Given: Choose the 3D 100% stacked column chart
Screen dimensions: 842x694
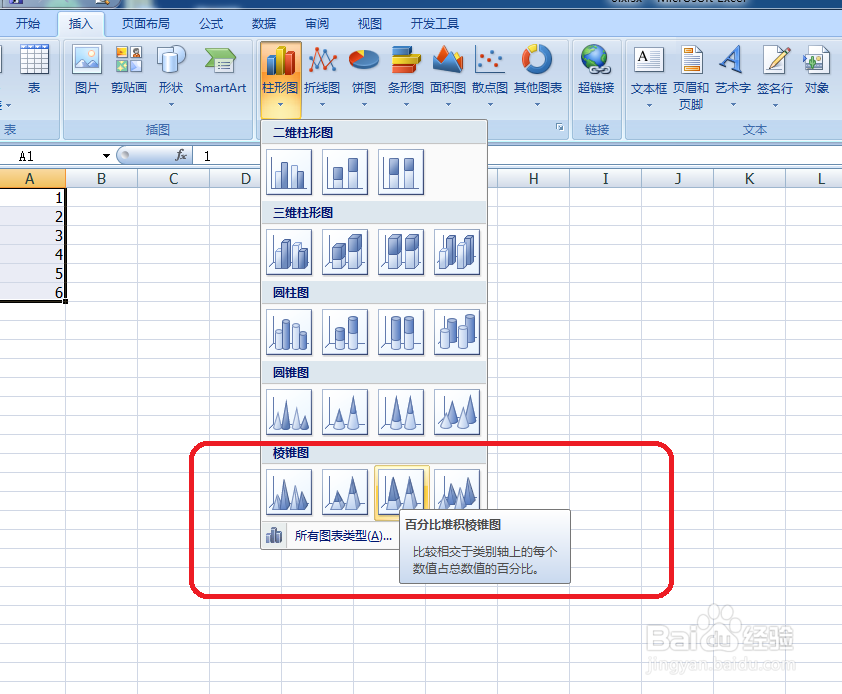Looking at the screenshot, I should pos(401,252).
